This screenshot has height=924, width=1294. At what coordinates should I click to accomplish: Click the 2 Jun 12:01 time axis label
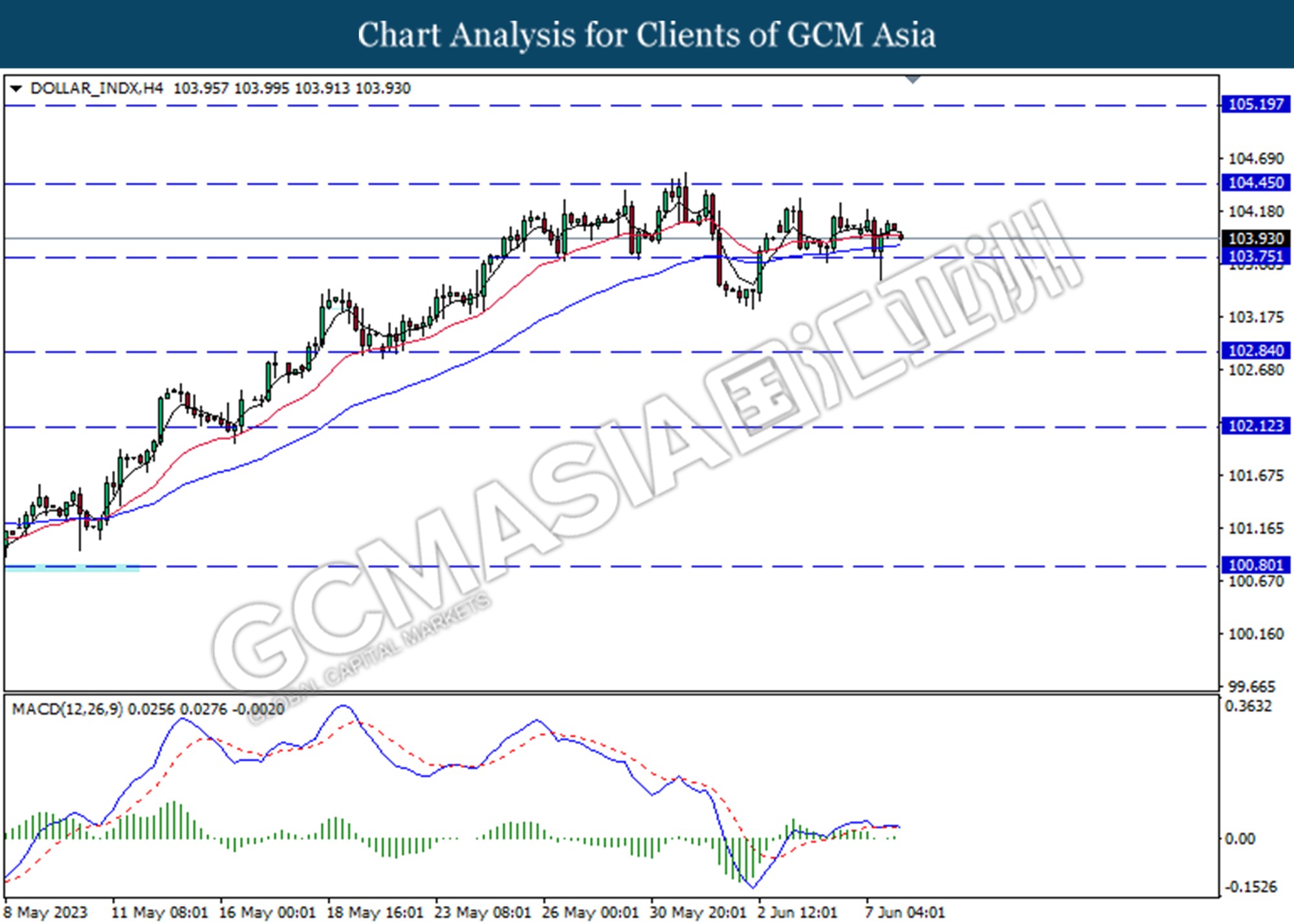click(797, 912)
